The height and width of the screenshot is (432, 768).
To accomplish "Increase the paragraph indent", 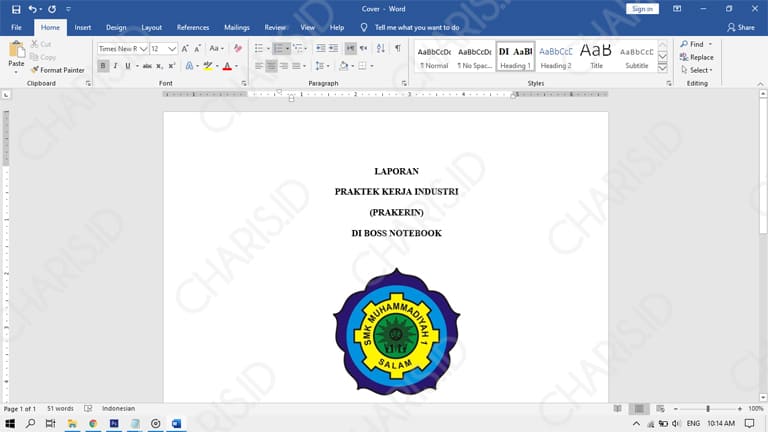I will pyautogui.click(x=334, y=48).
